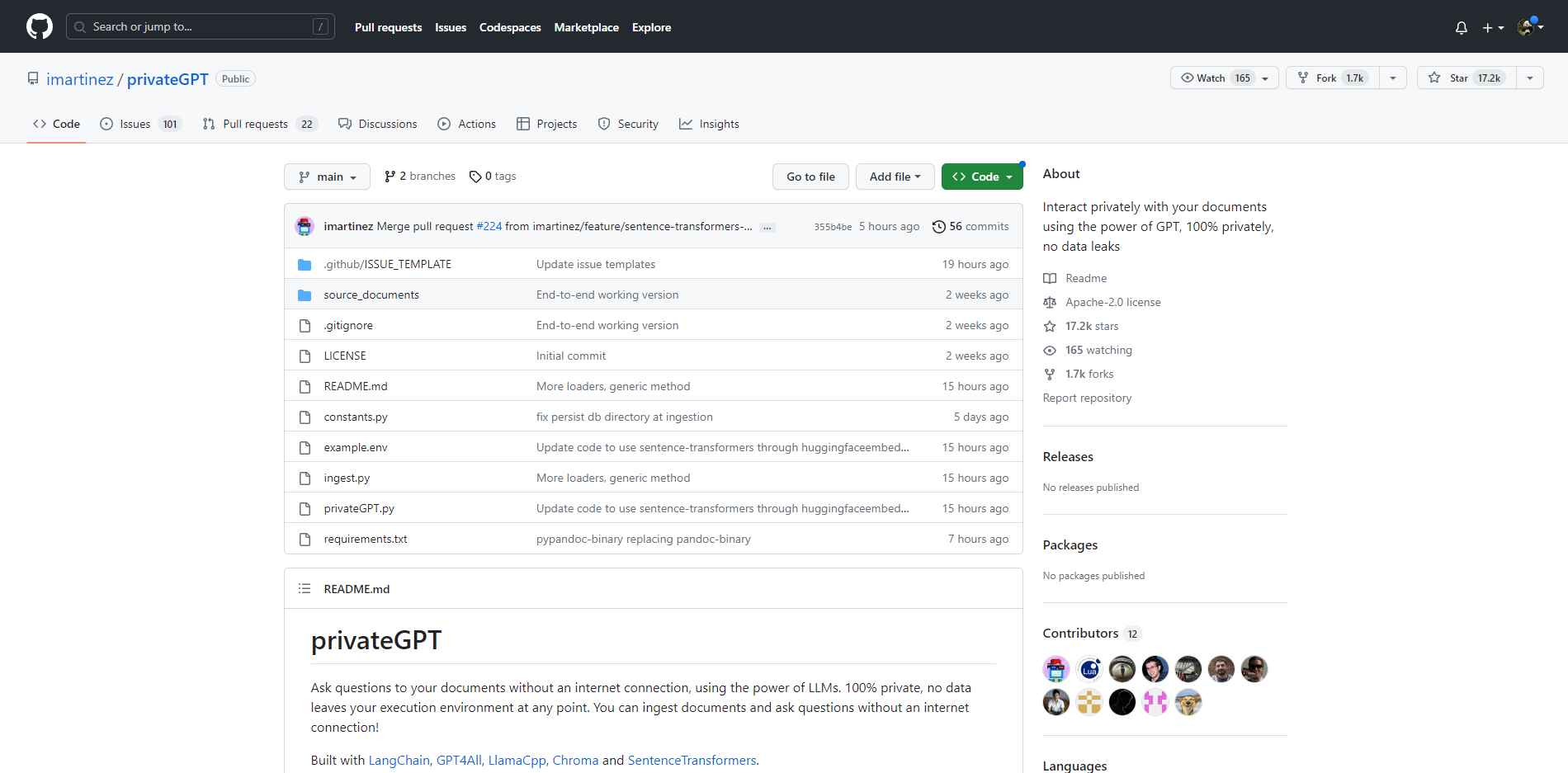
Task: View the 56 commits history
Action: coord(971,226)
